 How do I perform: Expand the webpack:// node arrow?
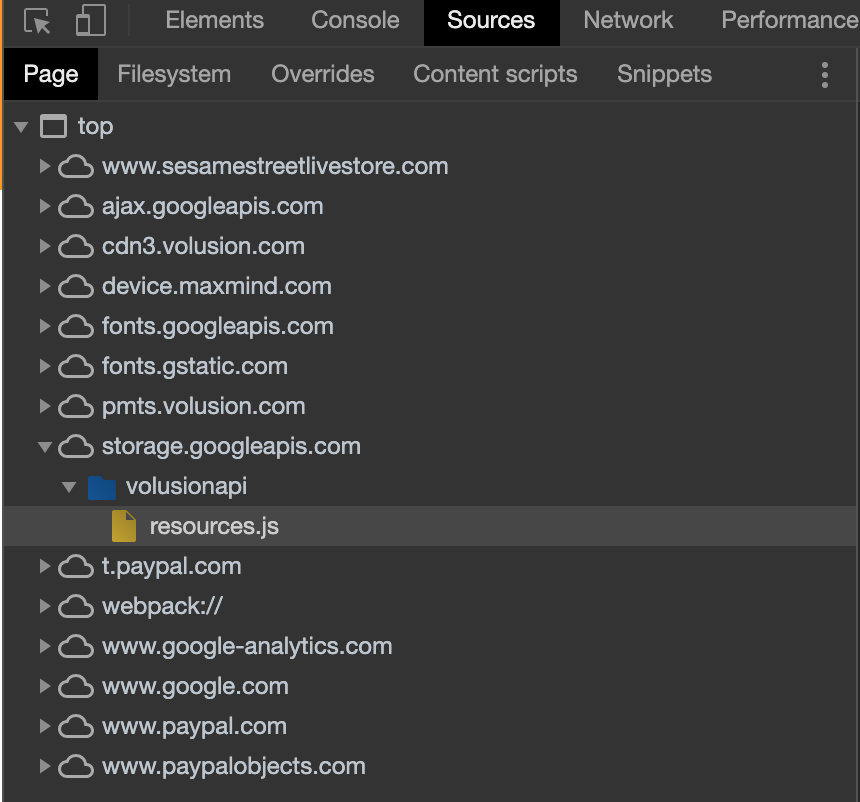click(x=45, y=607)
